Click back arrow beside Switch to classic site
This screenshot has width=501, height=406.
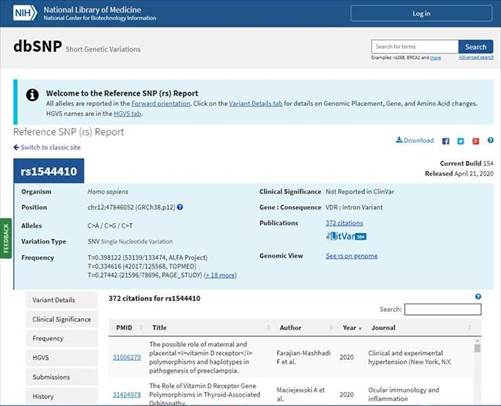pos(16,147)
